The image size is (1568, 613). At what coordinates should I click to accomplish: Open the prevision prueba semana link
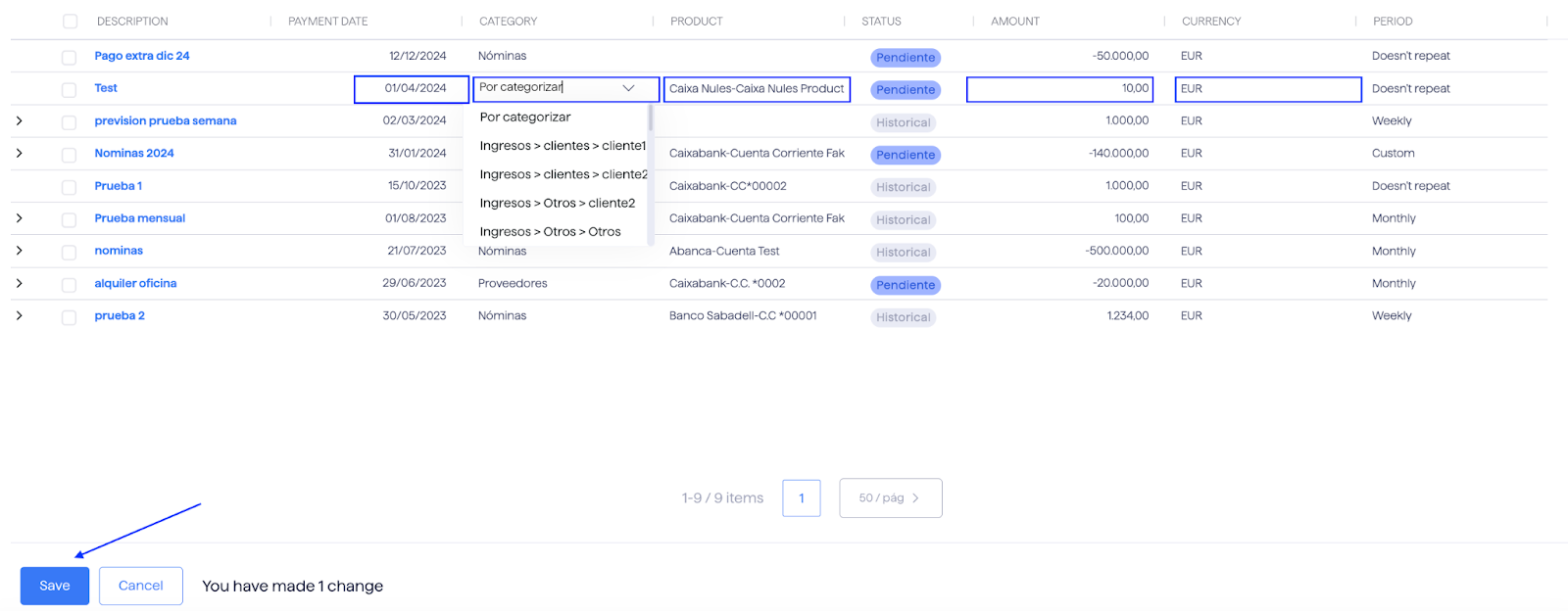point(166,120)
